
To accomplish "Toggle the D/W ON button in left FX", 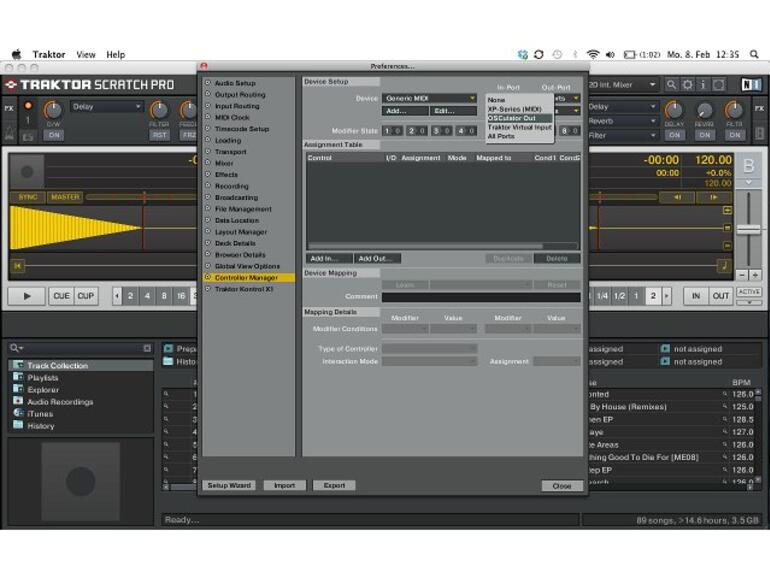I will tap(54, 135).
